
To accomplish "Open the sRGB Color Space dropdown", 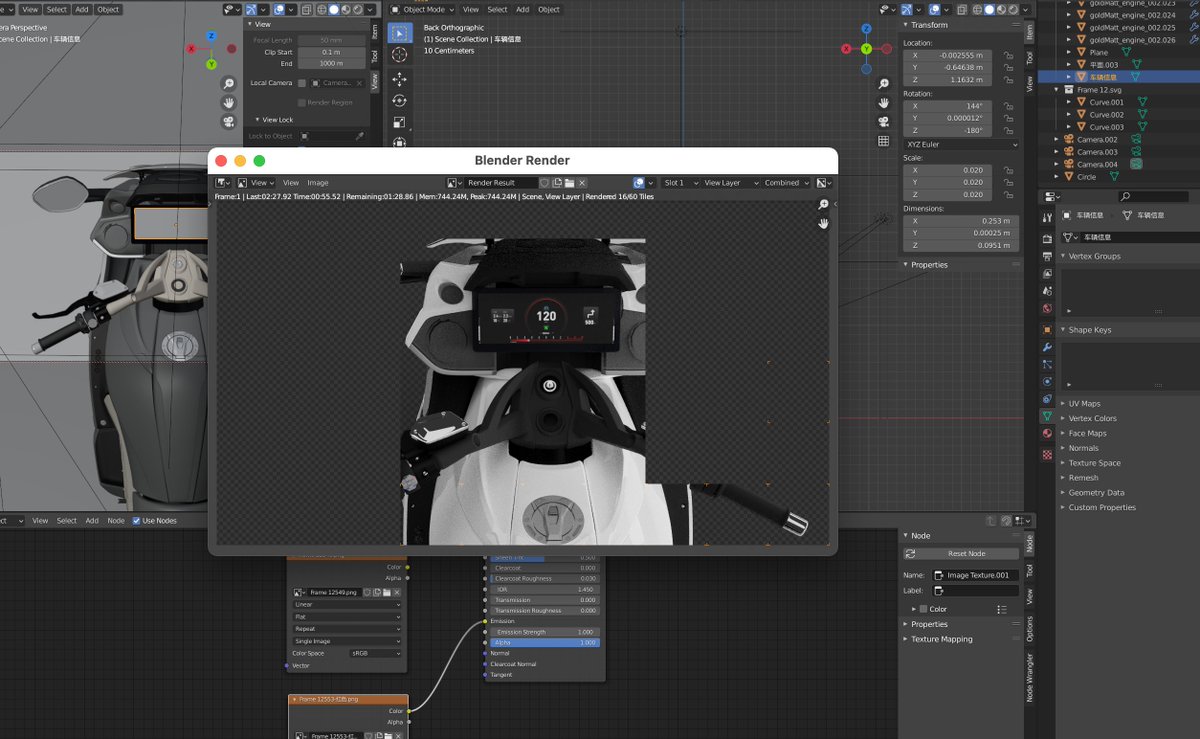I will [x=376, y=653].
